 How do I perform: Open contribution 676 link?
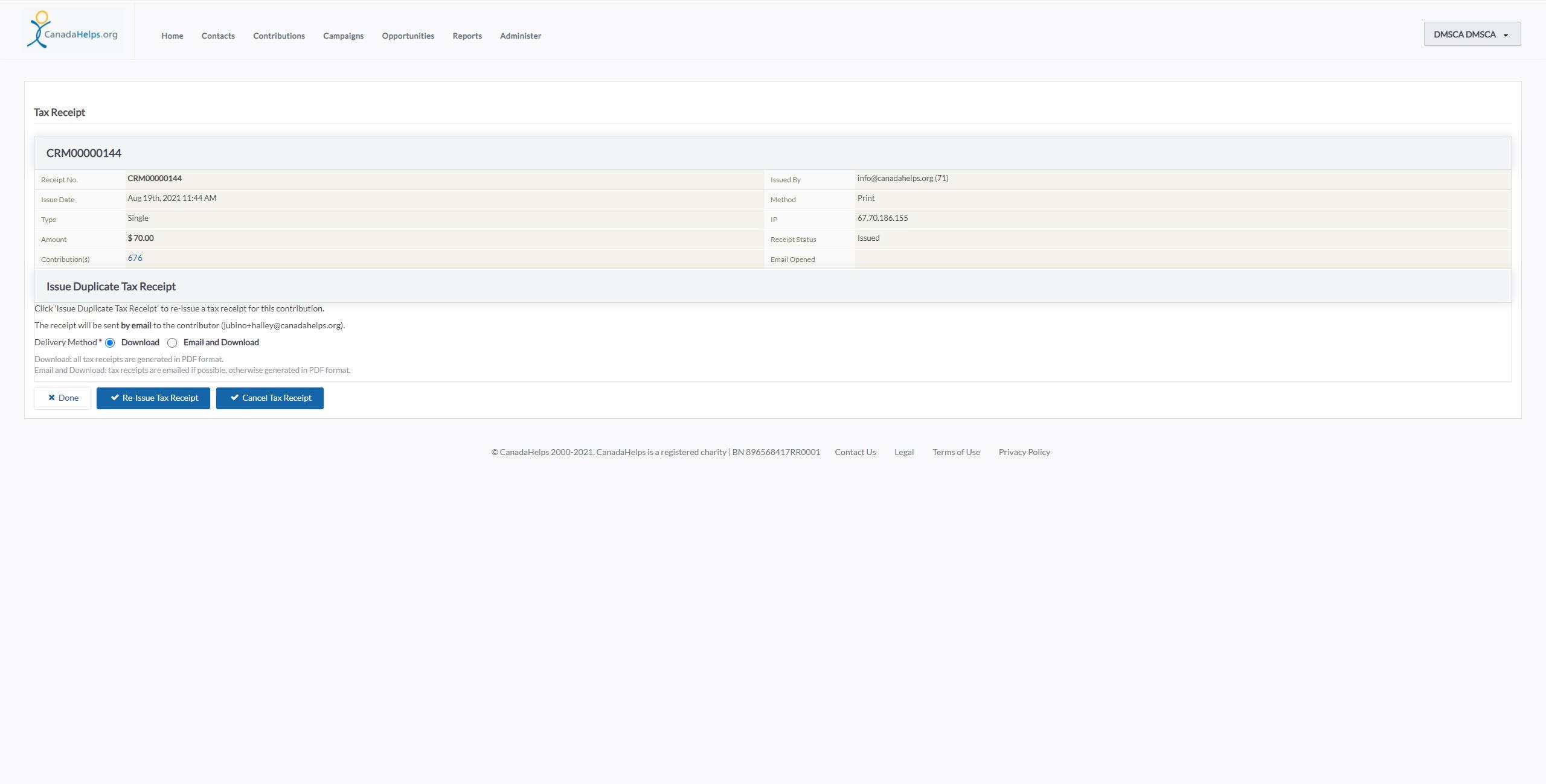(x=135, y=258)
